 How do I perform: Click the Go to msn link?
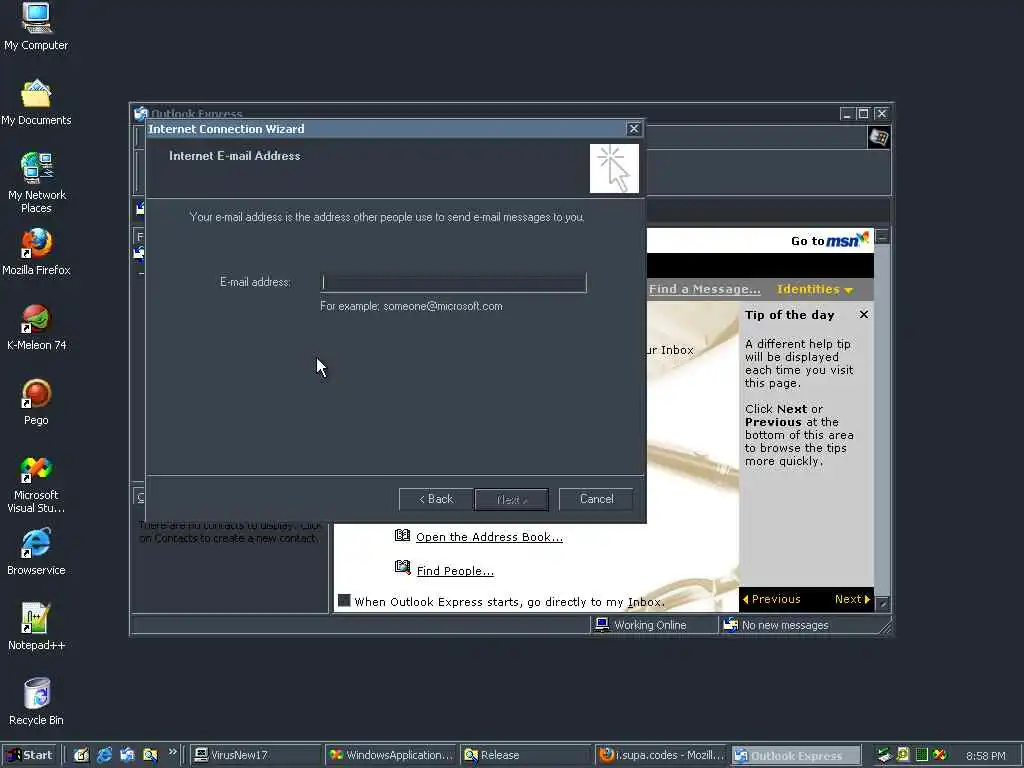[830, 240]
